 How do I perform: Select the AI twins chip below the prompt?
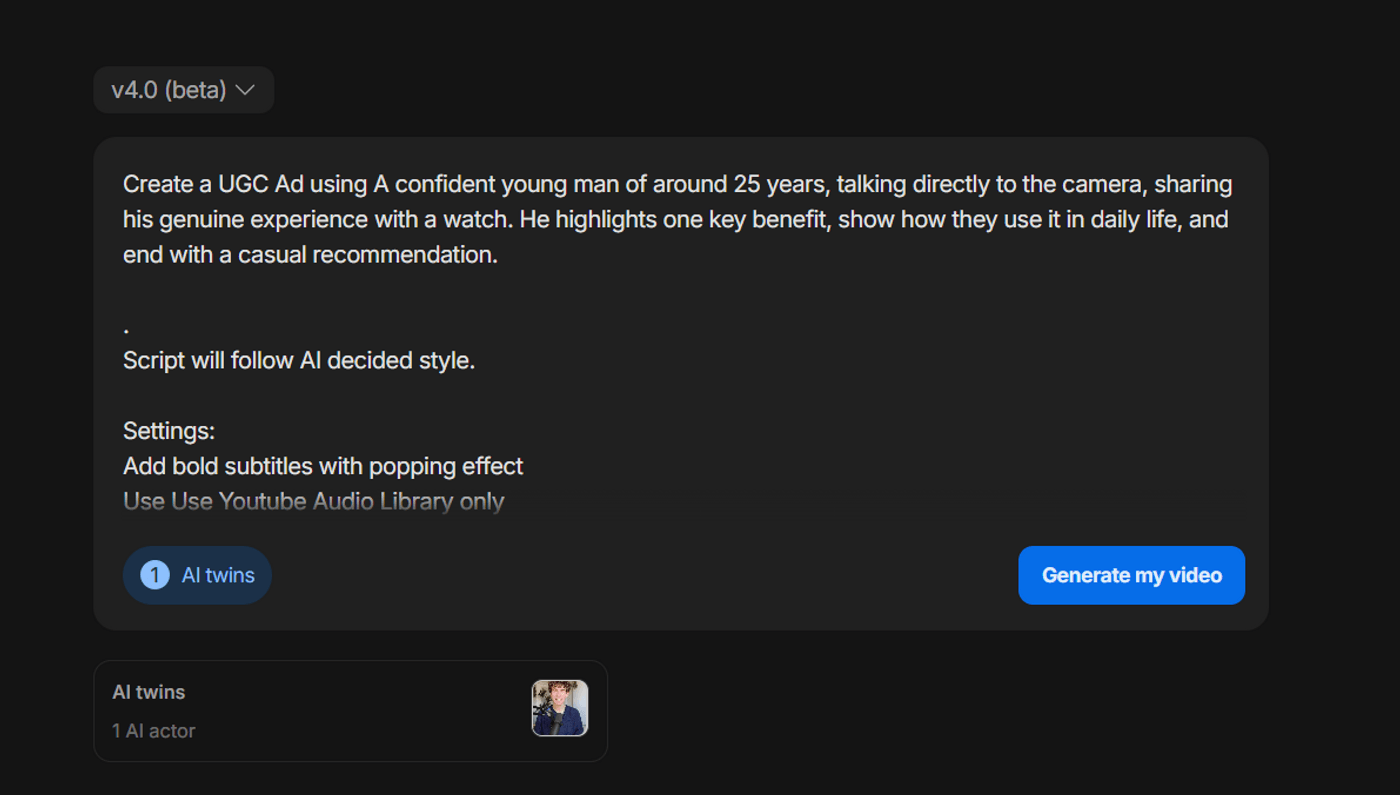tap(197, 575)
